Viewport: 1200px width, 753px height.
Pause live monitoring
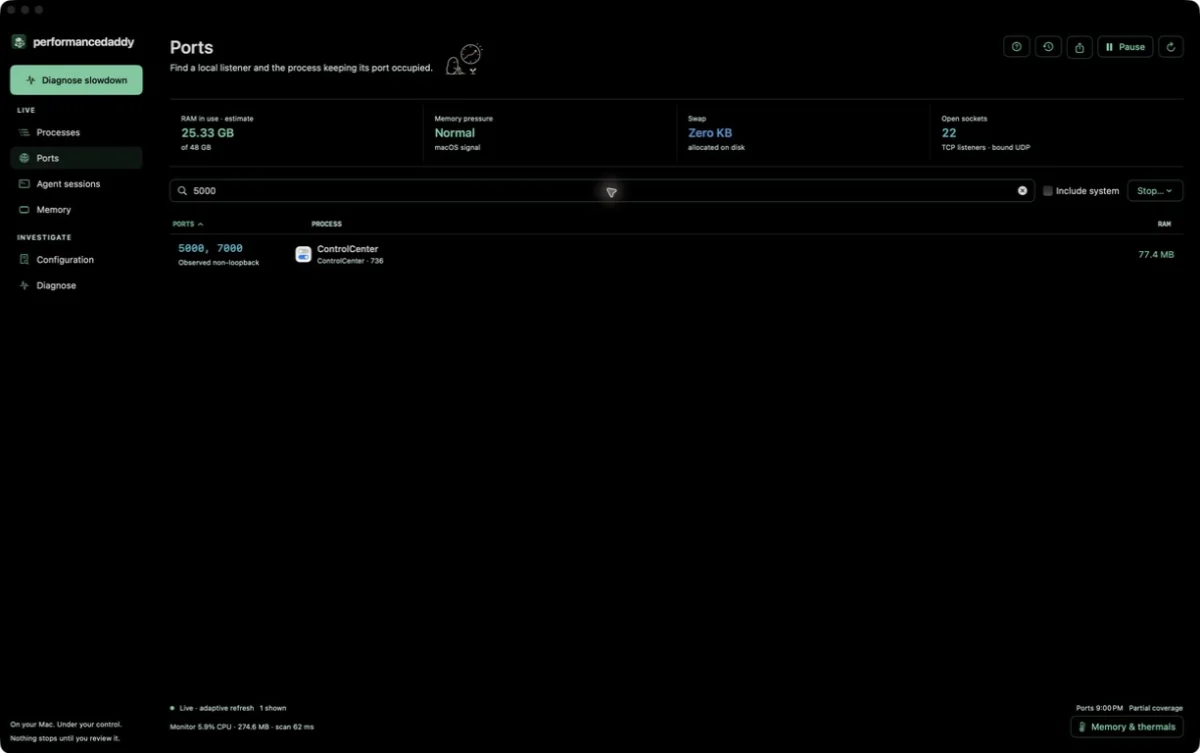[x=1125, y=47]
